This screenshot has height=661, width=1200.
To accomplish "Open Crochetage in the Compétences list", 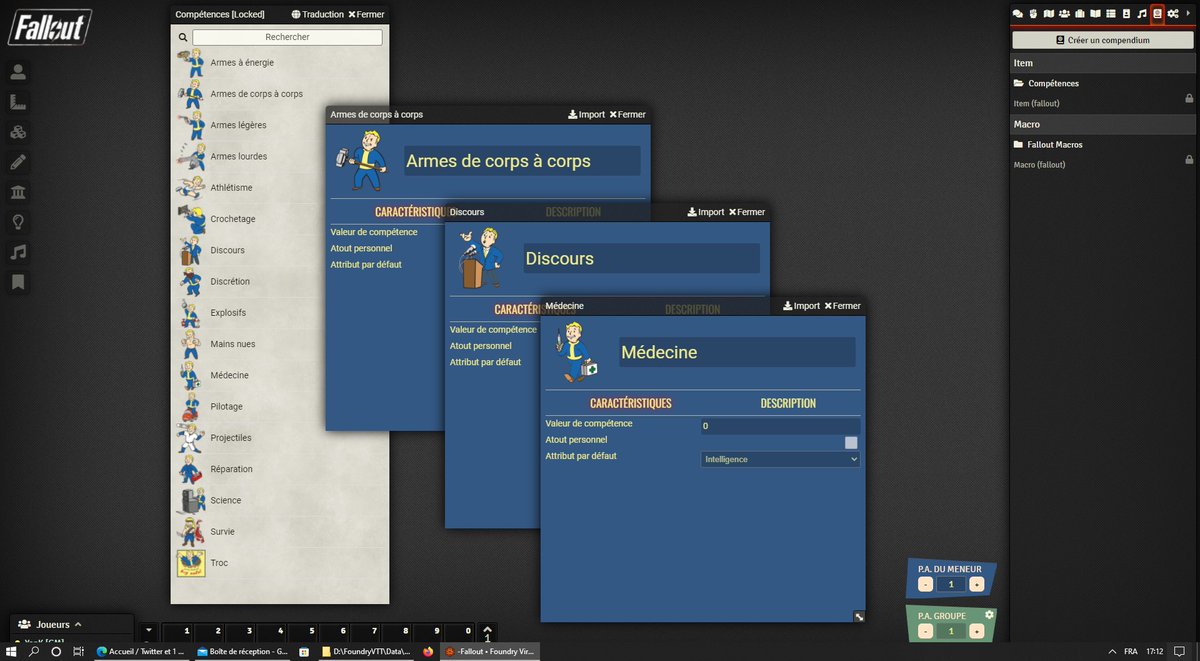I will tap(280, 219).
